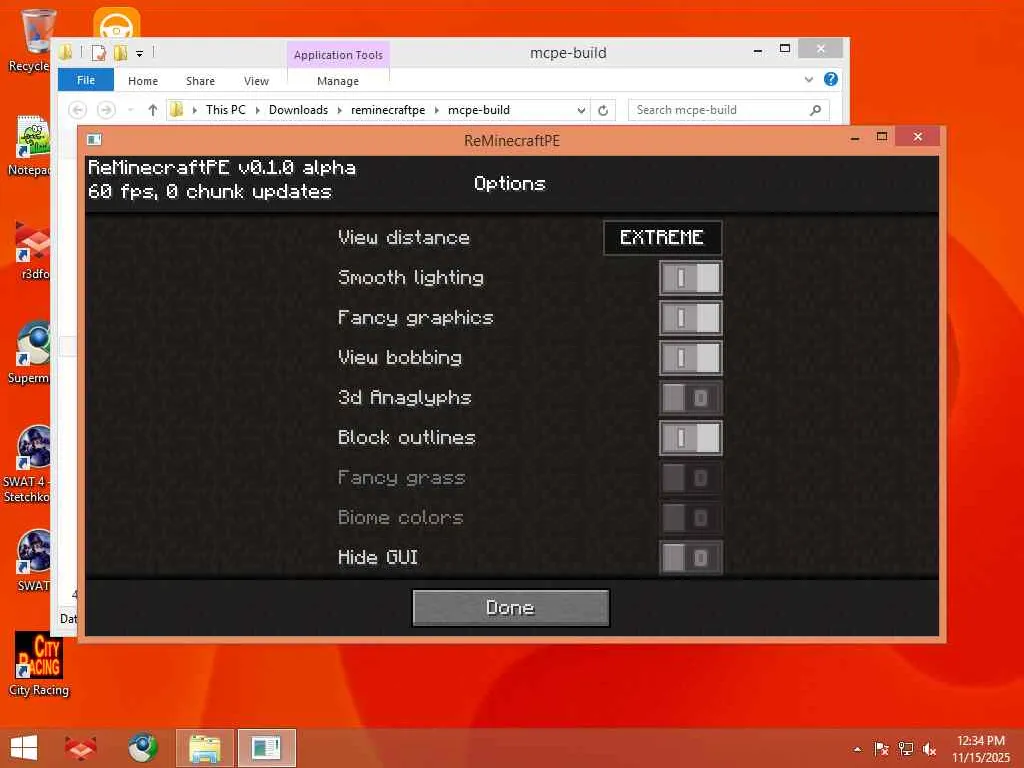
Task: Click search magnifier in Explorer
Action: 815,110
